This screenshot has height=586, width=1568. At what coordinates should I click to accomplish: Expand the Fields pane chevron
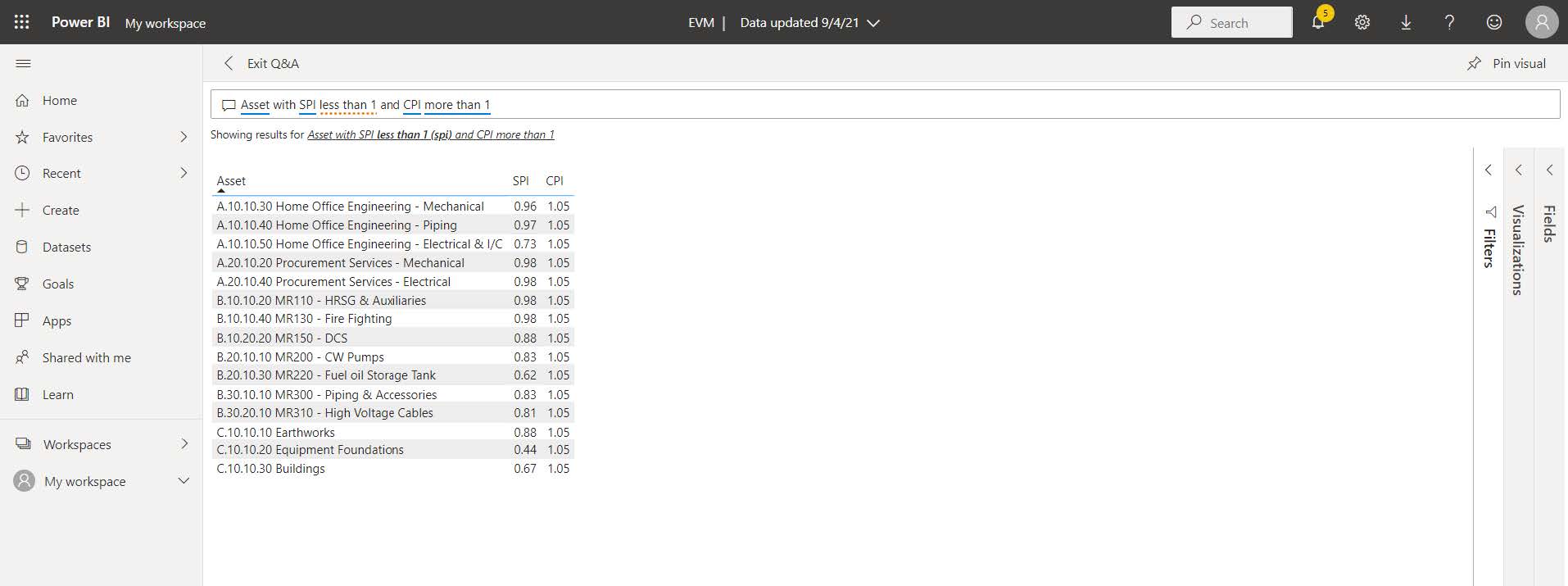point(1549,170)
